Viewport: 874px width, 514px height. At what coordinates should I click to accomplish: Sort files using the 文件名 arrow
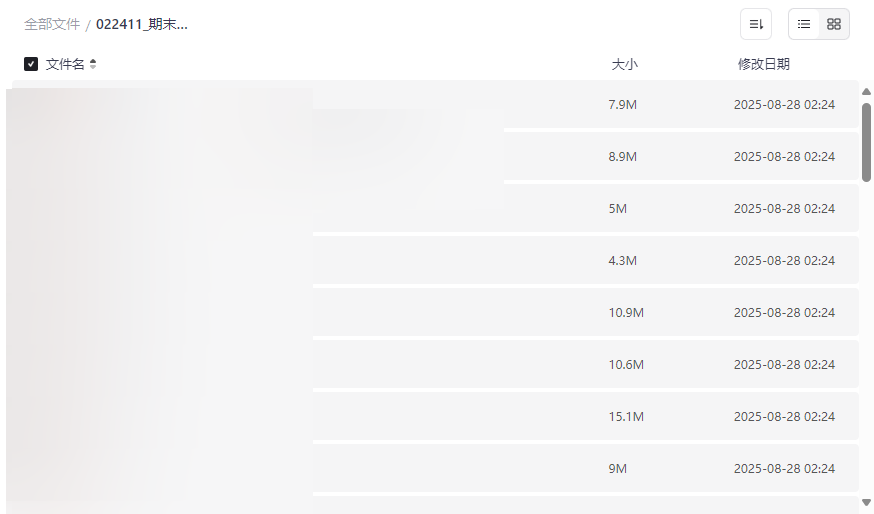coord(93,64)
